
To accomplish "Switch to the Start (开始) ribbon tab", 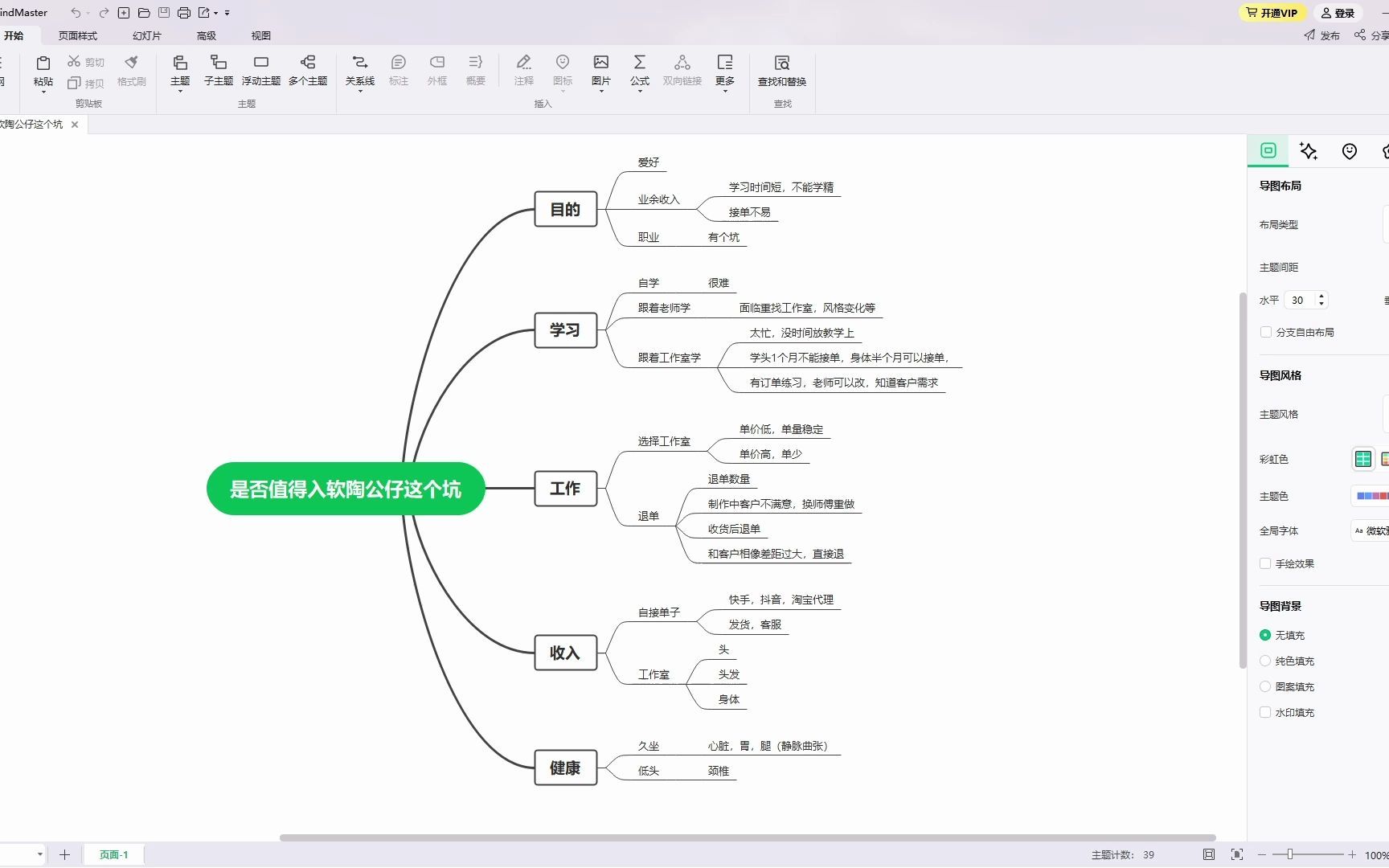I will (x=14, y=35).
